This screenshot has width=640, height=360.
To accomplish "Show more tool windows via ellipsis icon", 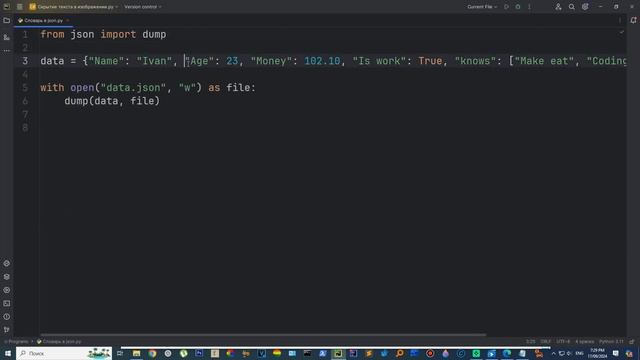I will [7, 51].
